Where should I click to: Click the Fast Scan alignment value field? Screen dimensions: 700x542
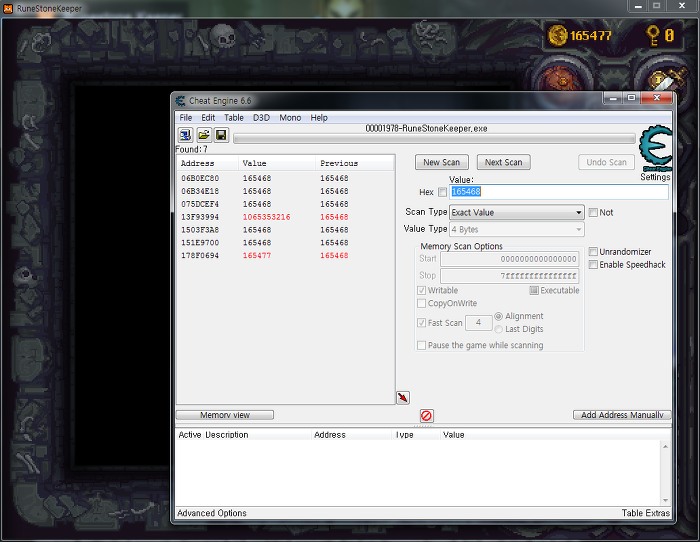click(x=478, y=323)
